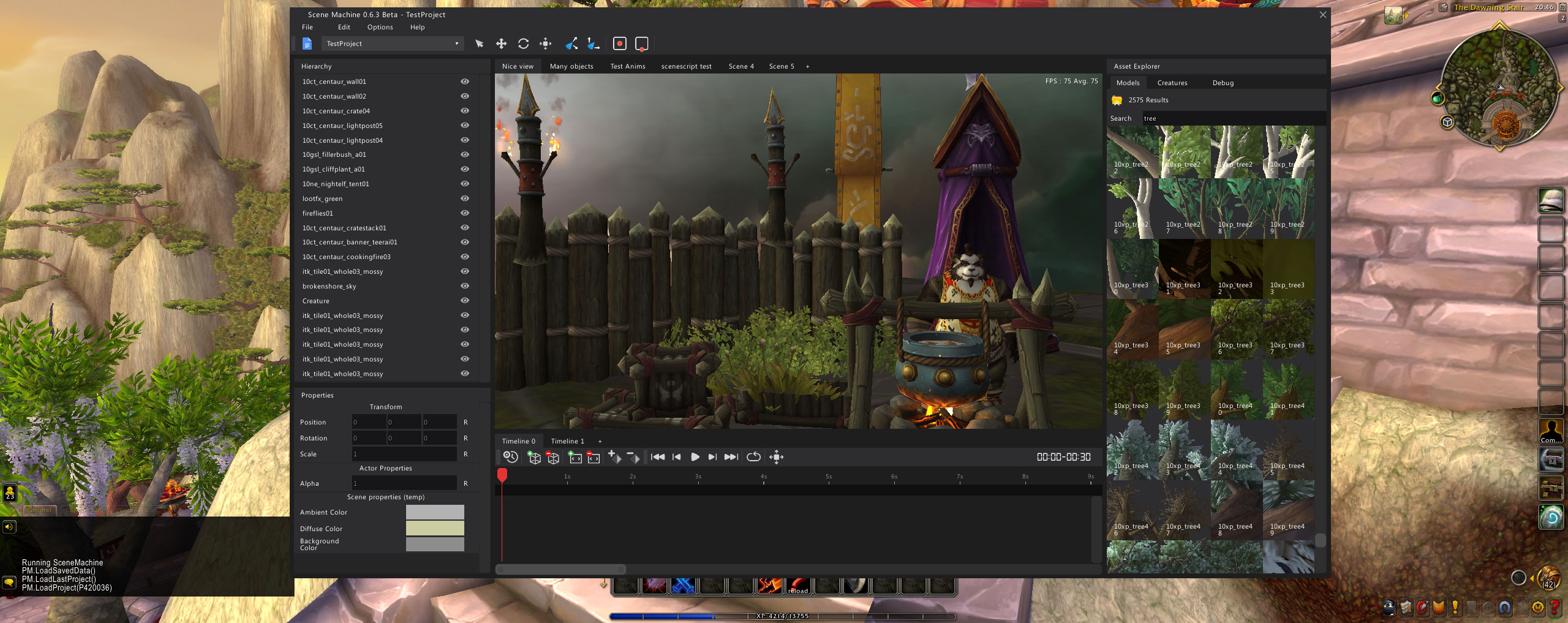Click the Scale value field

pos(404,454)
